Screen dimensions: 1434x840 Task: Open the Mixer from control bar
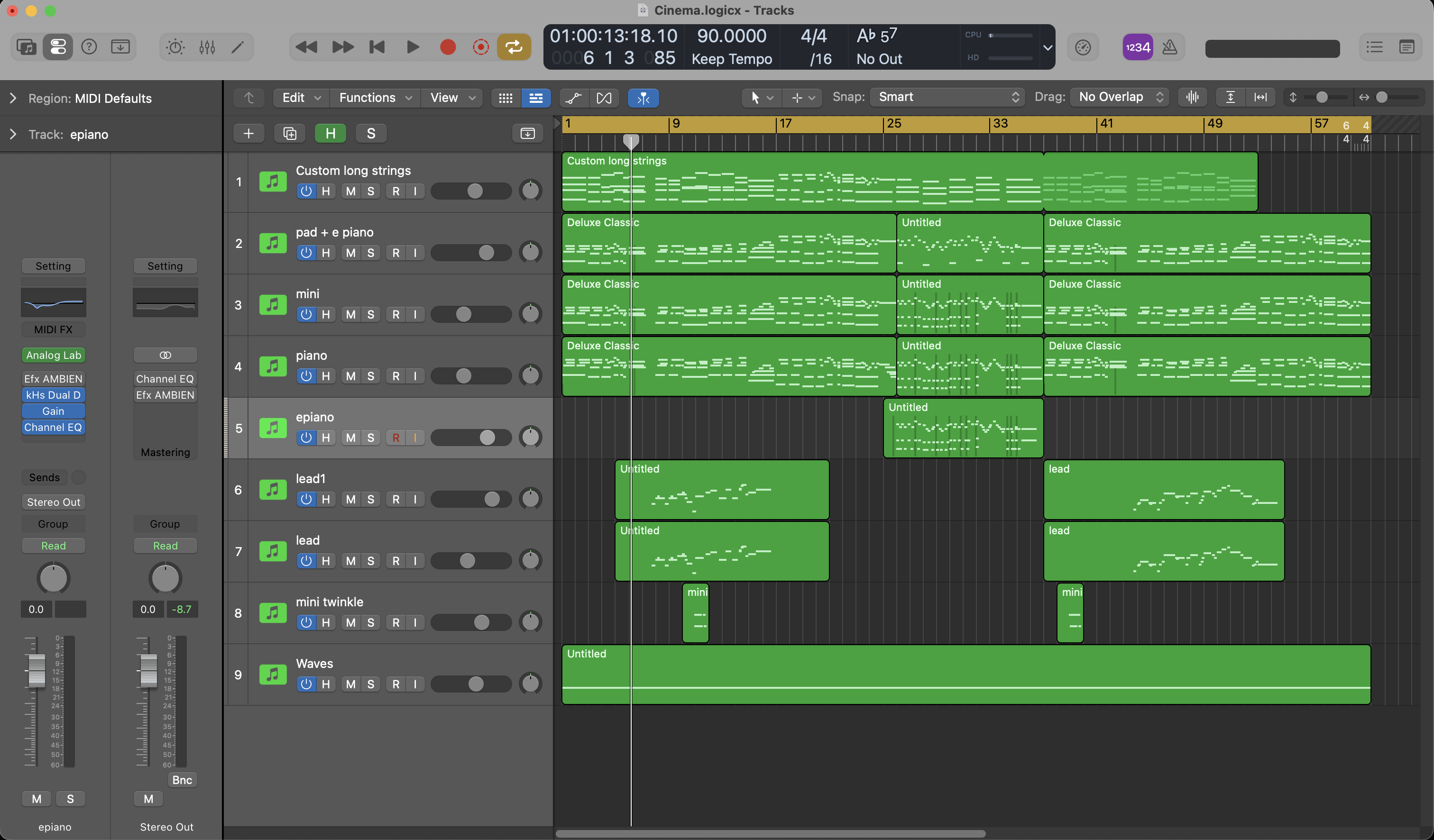coord(207,47)
